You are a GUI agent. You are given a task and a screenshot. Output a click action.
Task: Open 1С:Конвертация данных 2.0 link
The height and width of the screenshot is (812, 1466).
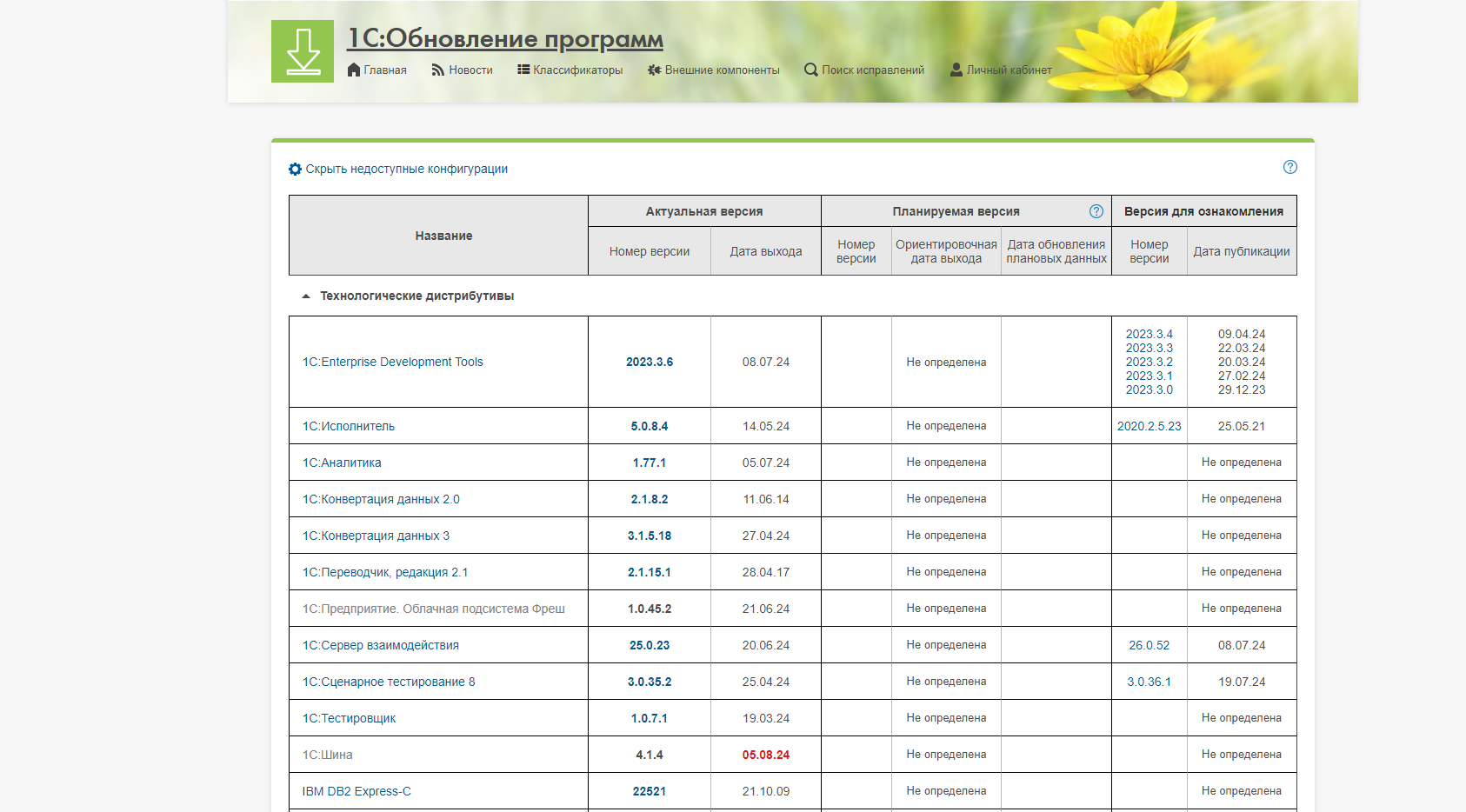[x=381, y=499]
